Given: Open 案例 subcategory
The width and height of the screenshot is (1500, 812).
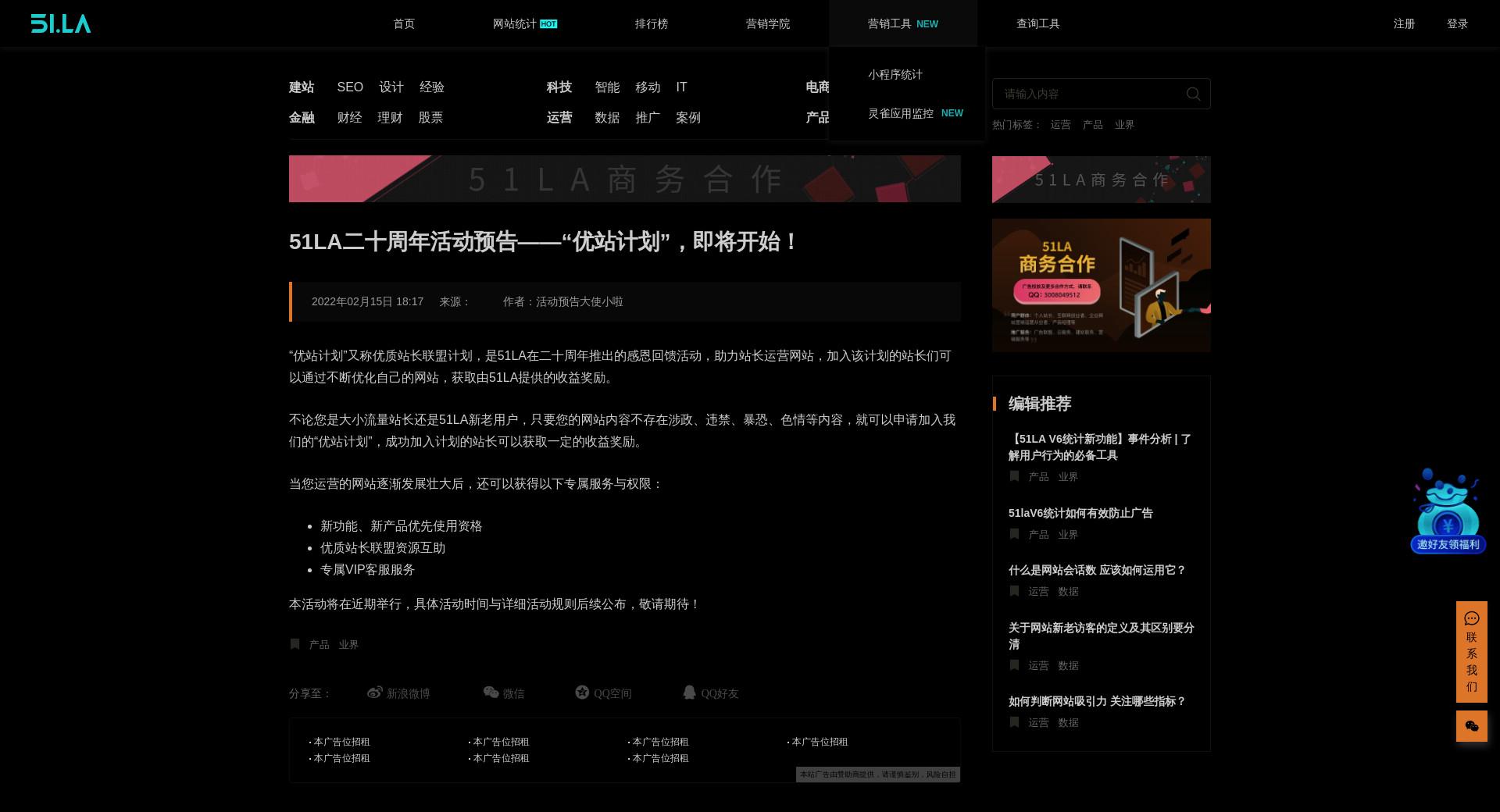Looking at the screenshot, I should point(688,117).
